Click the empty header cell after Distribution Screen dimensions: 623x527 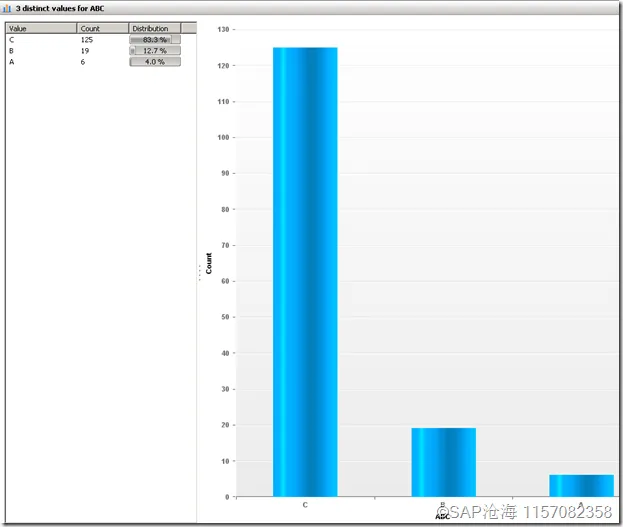coord(189,28)
